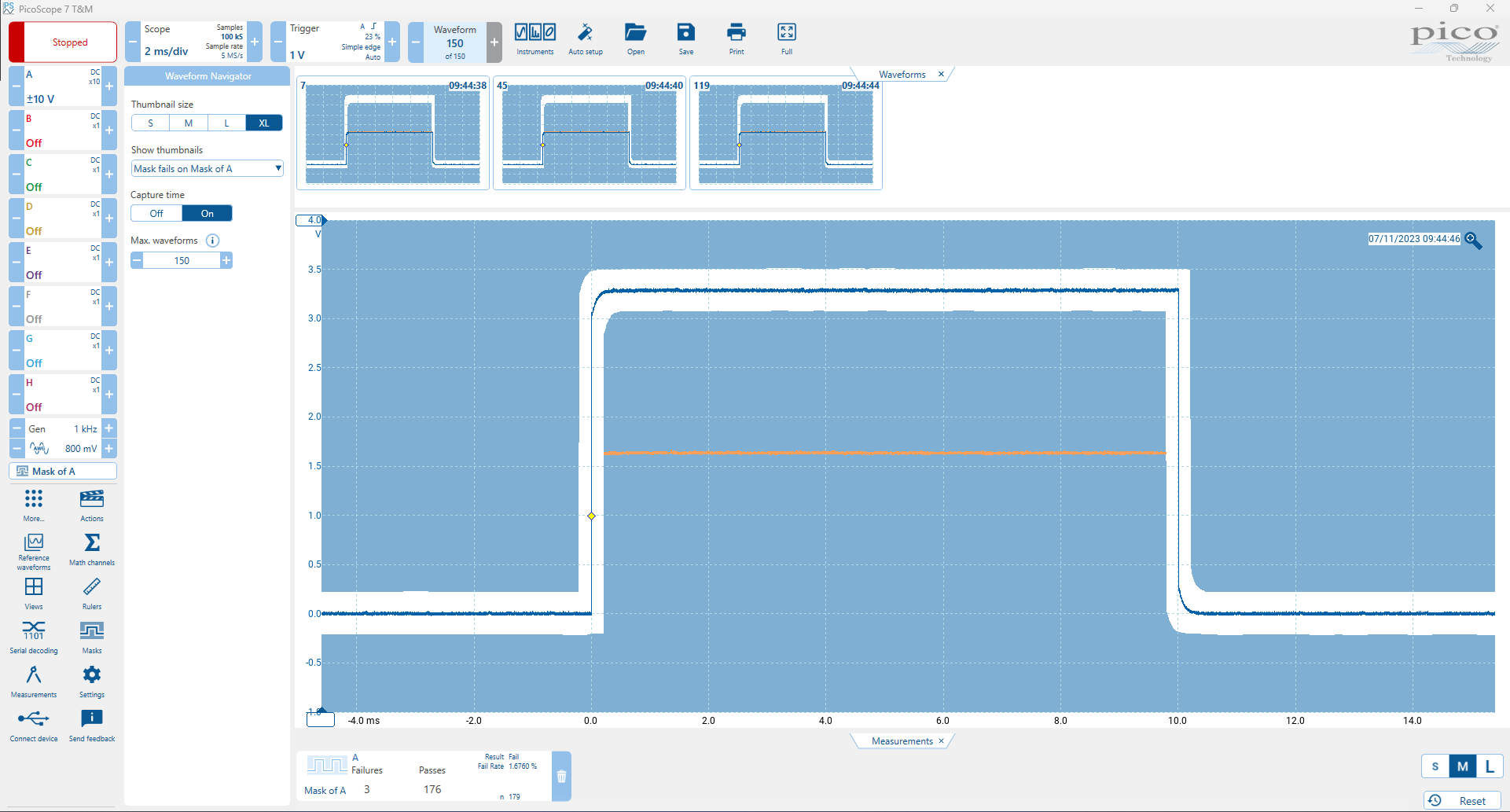Turn Capture time Off
This screenshot has width=1510, height=812.
coord(156,213)
